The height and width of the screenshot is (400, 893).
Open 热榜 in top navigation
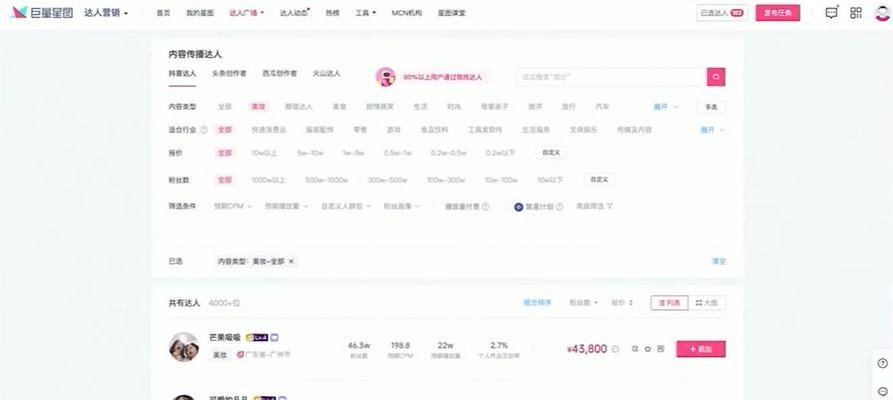pos(332,13)
